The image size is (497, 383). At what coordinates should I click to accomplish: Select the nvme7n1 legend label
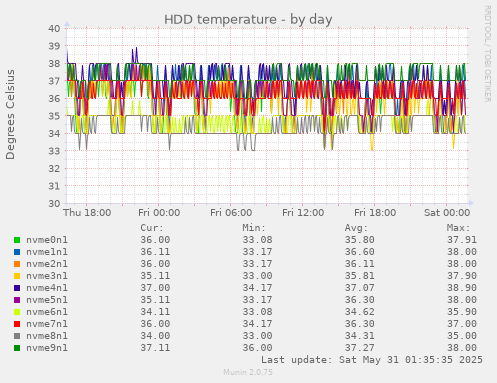click(47, 324)
